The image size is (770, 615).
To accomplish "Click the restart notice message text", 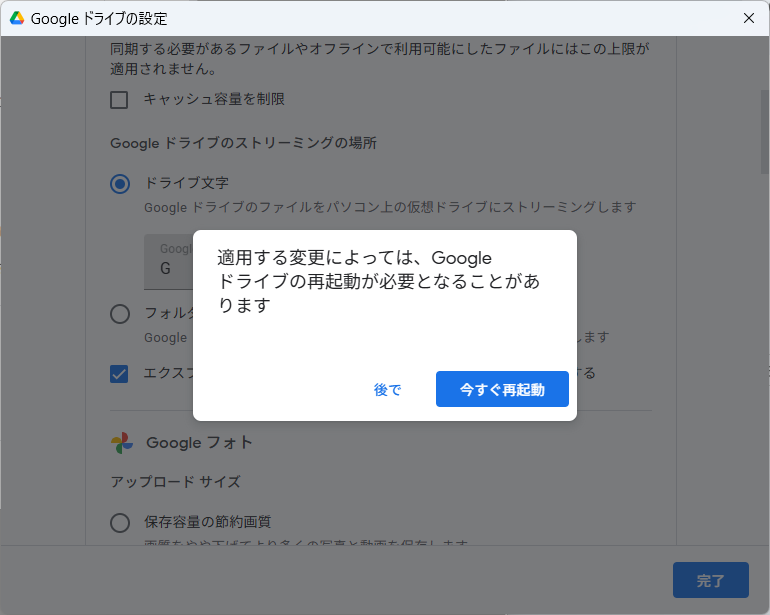I will coord(380,281).
